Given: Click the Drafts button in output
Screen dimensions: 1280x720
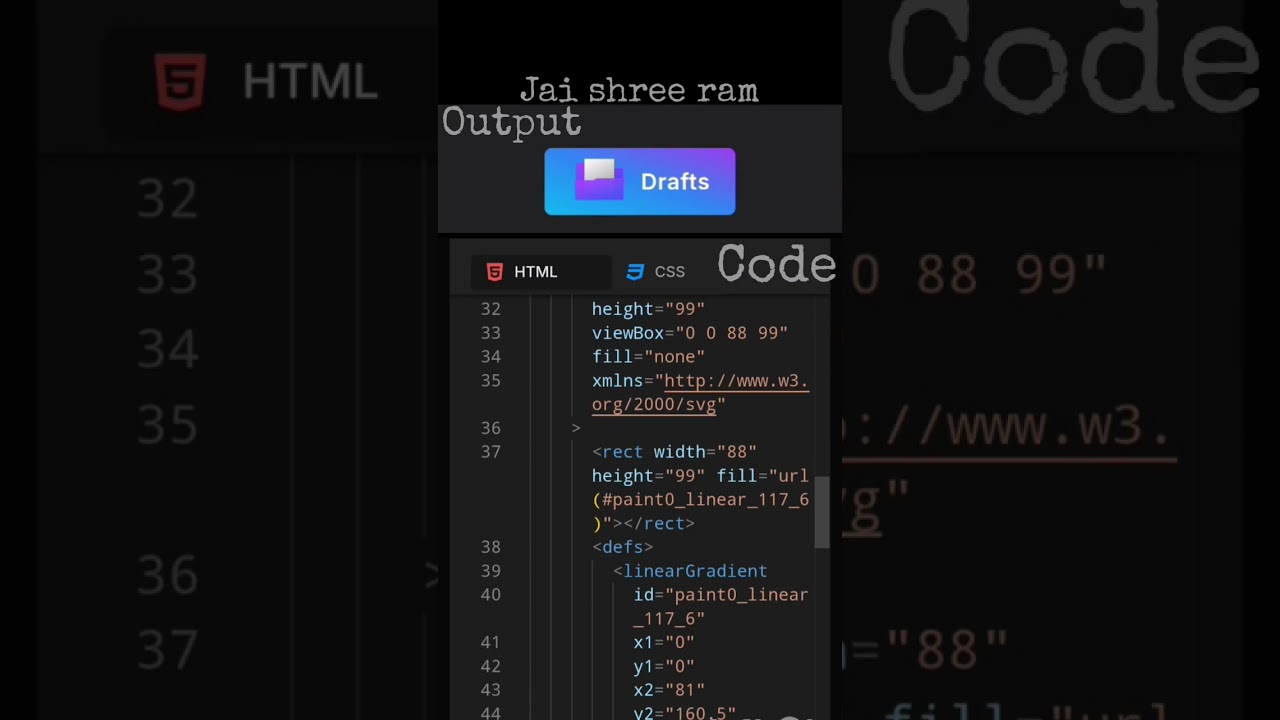Looking at the screenshot, I should [640, 181].
